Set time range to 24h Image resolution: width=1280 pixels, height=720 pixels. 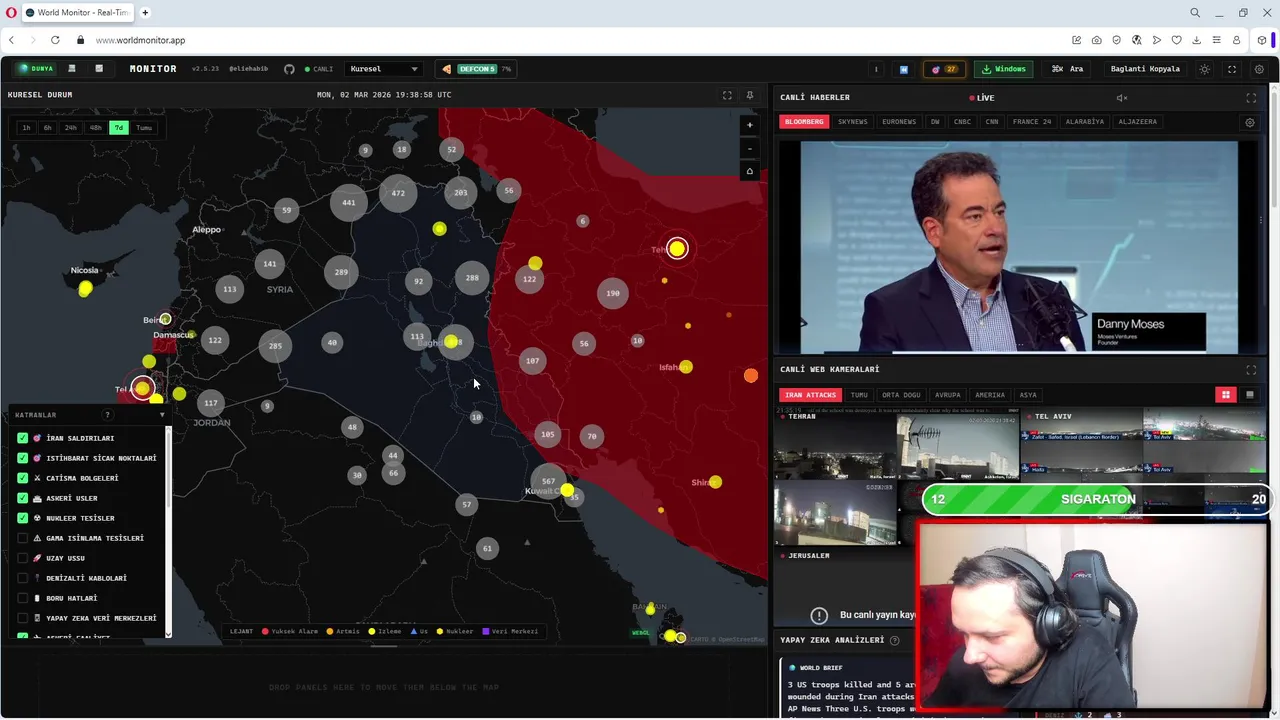point(70,128)
